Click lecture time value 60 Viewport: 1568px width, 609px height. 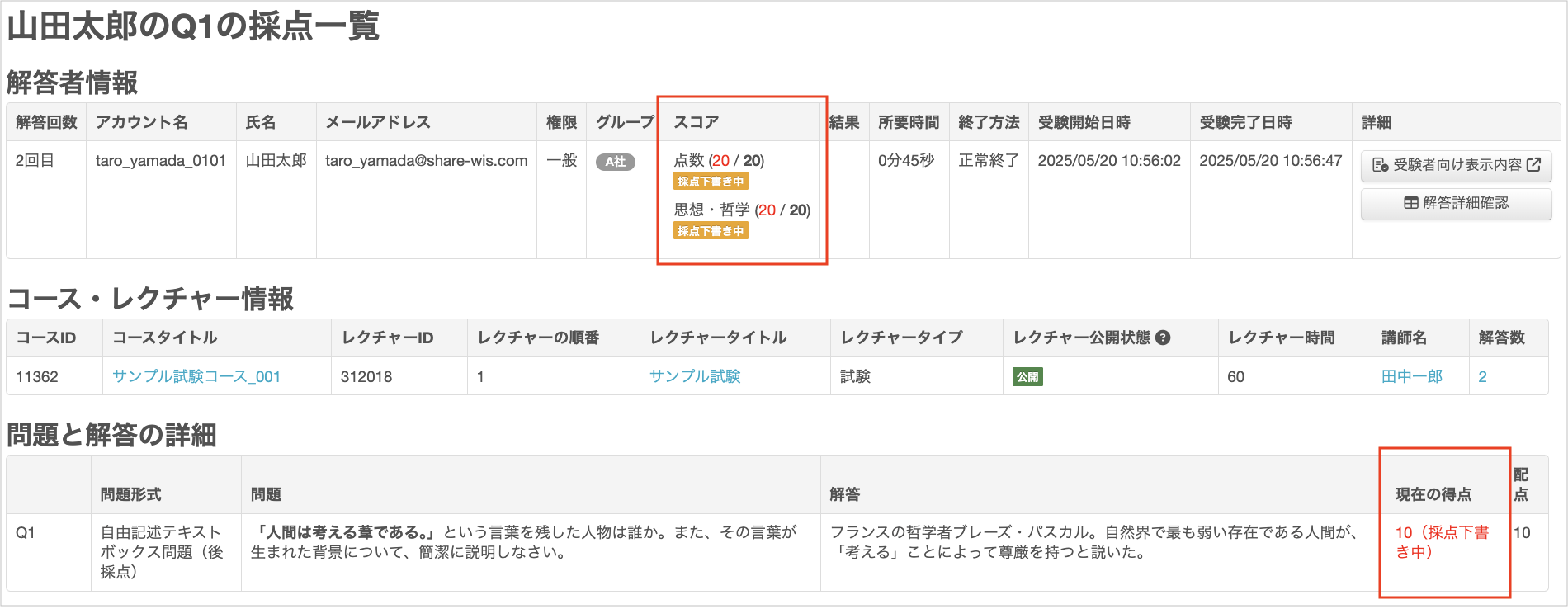[x=1236, y=377]
